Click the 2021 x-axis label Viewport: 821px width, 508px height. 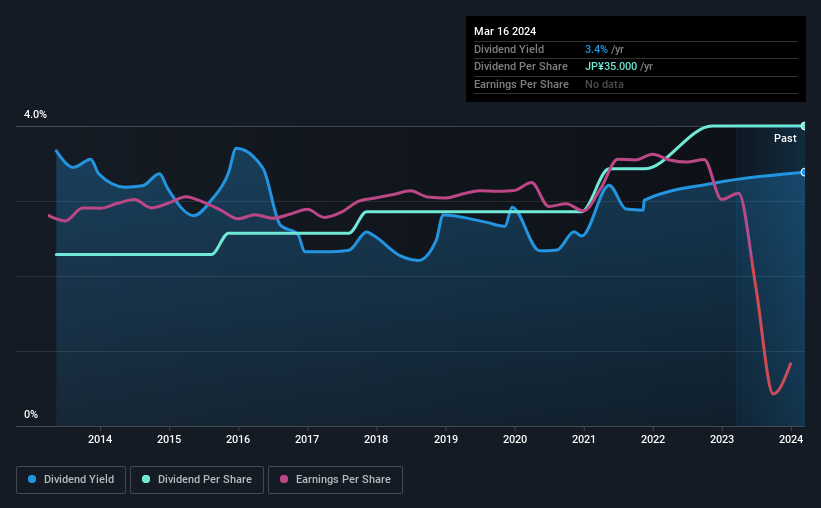tap(584, 439)
